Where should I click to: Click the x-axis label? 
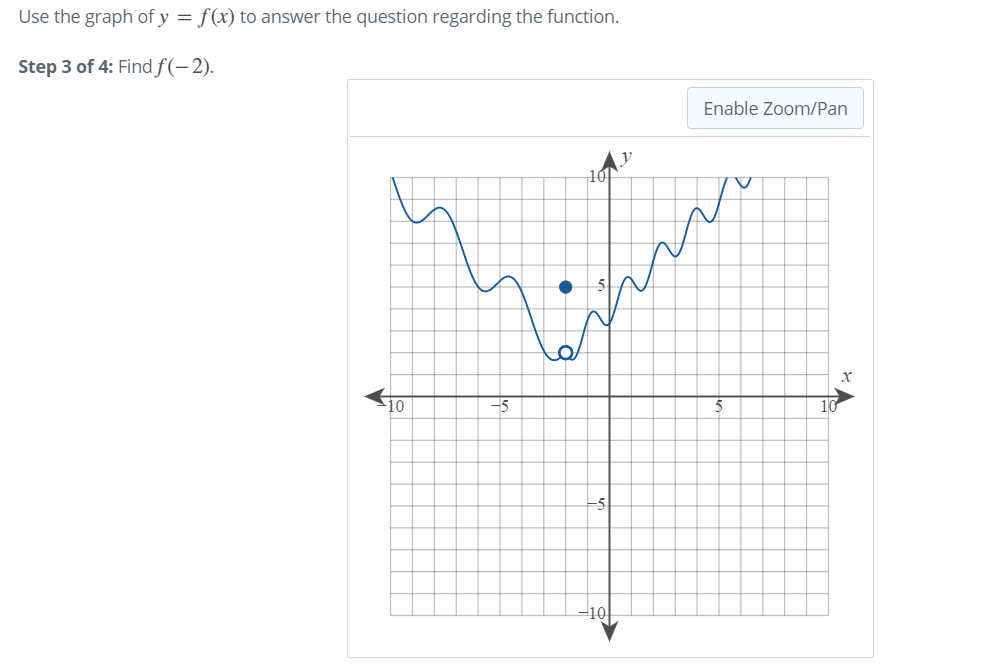pyautogui.click(x=846, y=376)
